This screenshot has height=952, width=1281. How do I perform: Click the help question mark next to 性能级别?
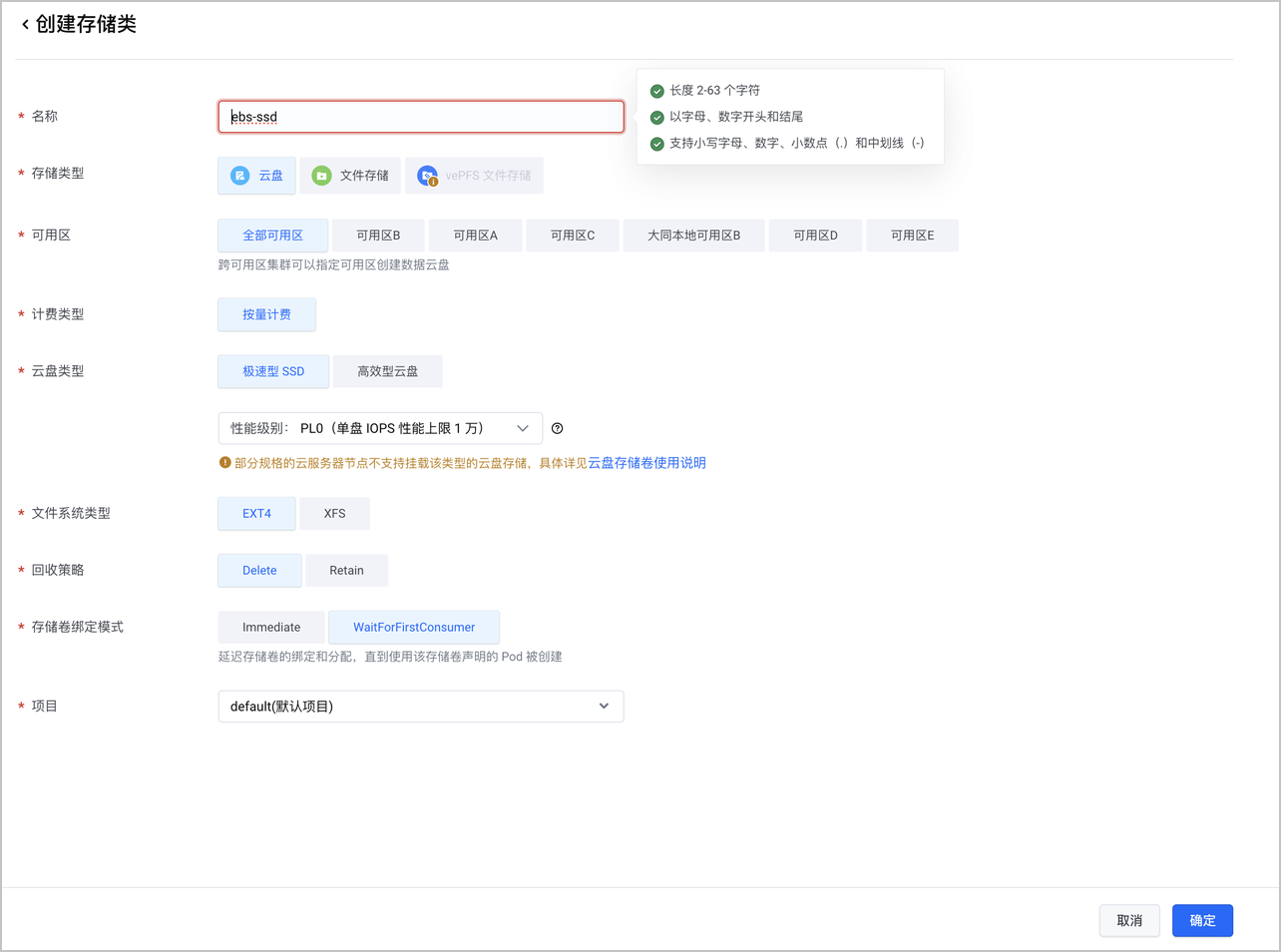point(558,428)
